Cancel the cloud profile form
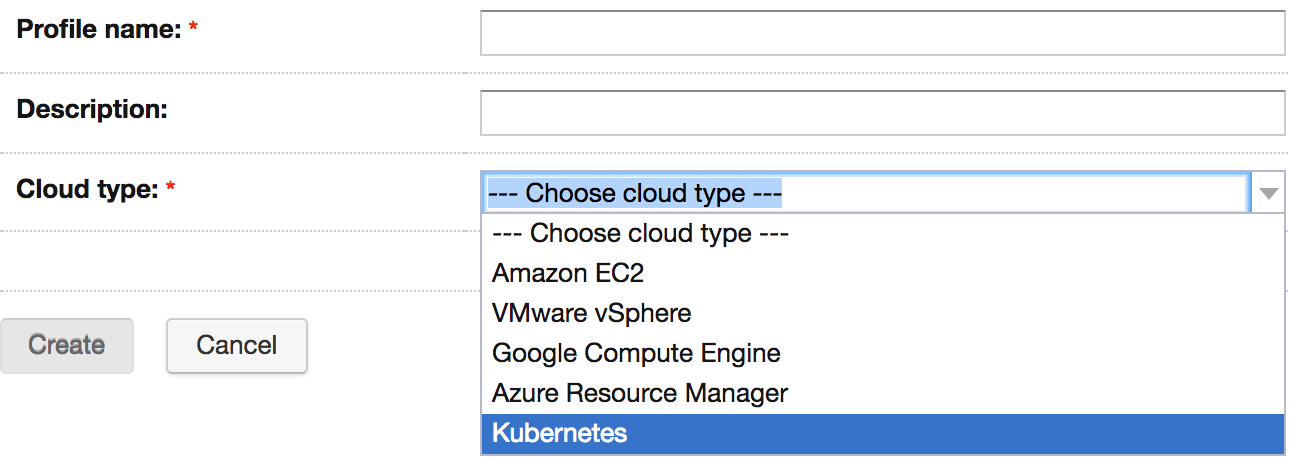 pos(237,345)
